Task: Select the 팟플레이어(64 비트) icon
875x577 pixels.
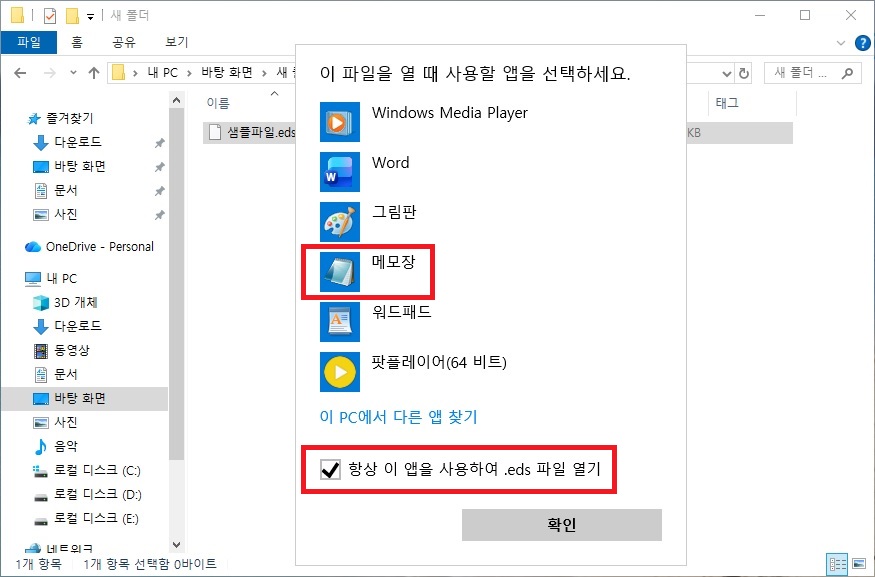Action: coord(339,372)
